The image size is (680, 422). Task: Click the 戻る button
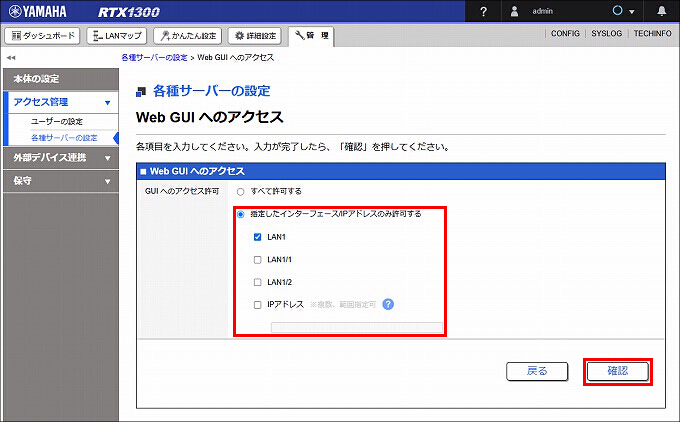point(537,371)
